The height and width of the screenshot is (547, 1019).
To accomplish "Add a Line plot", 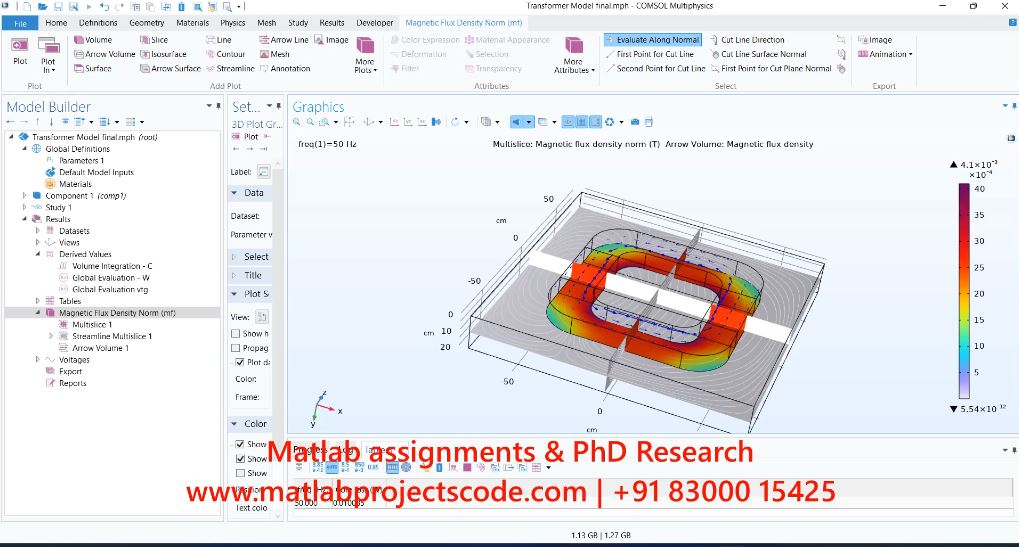I will pos(218,40).
